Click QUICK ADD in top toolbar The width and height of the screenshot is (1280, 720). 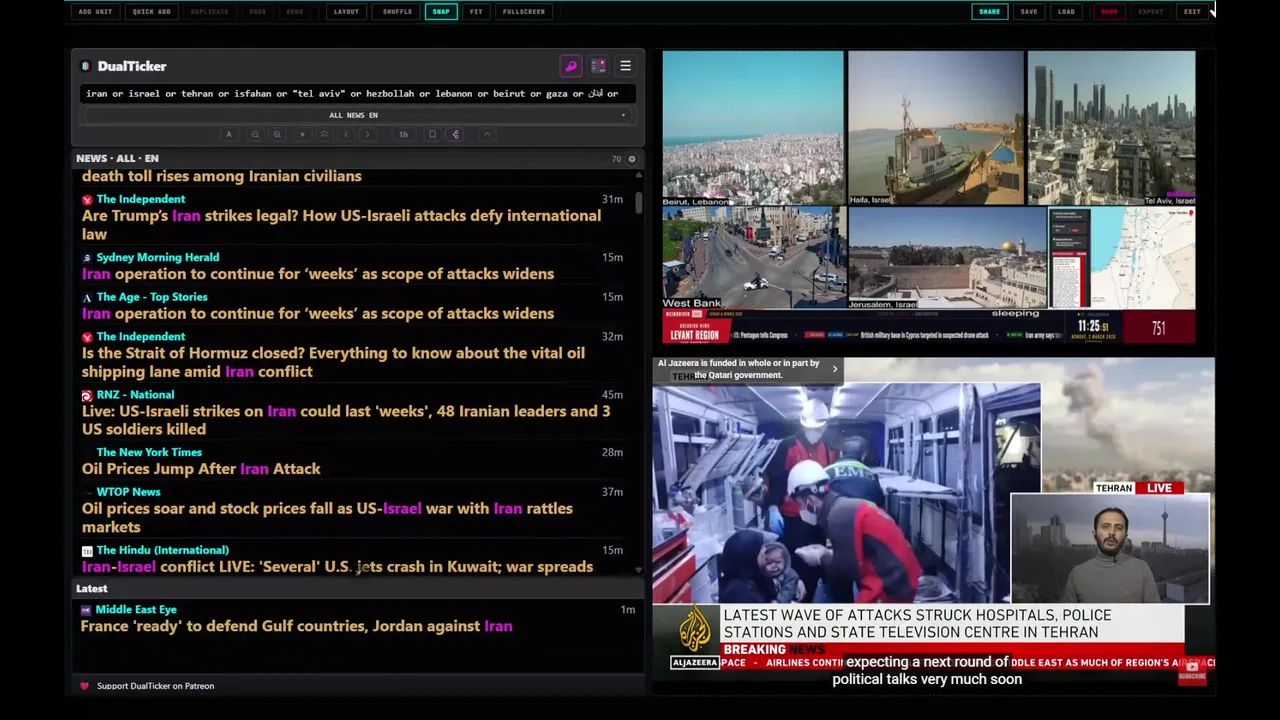152,12
